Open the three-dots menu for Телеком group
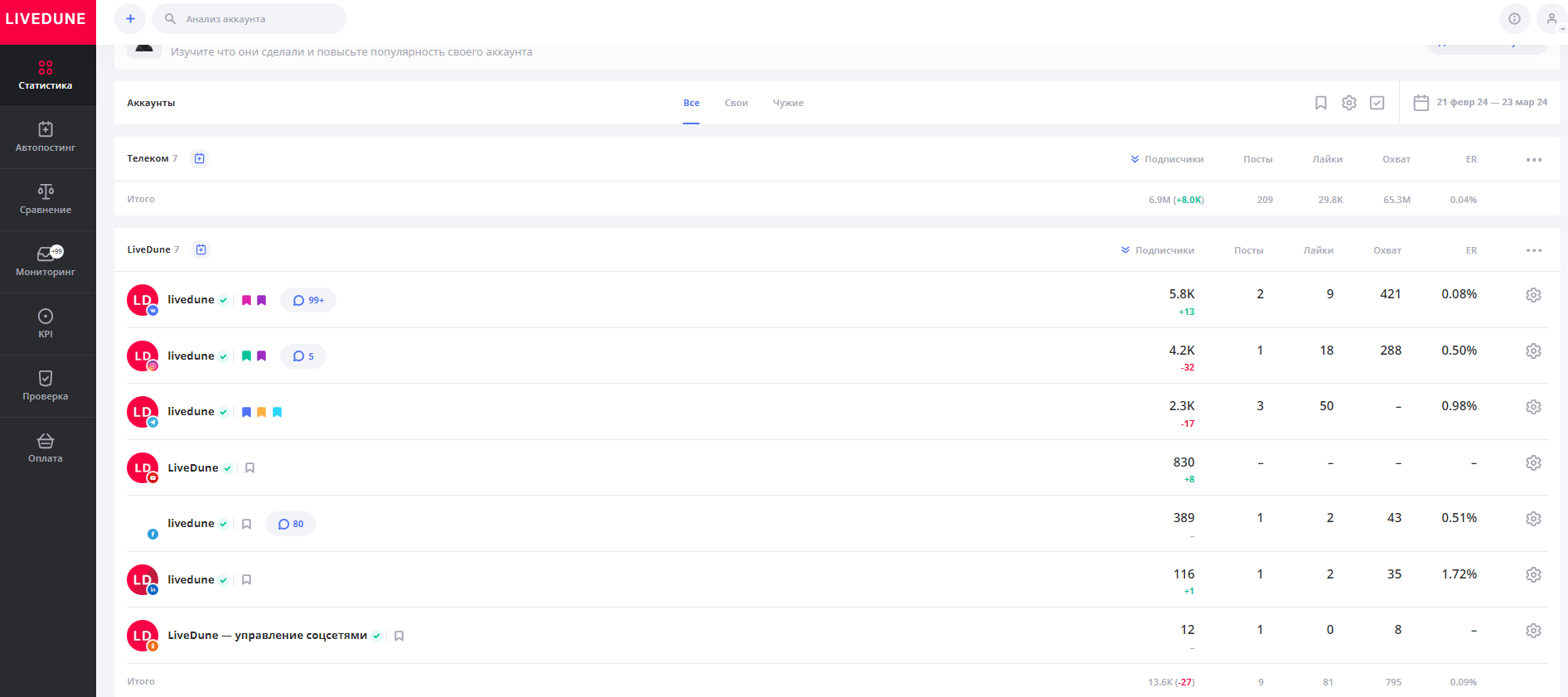 [1534, 159]
